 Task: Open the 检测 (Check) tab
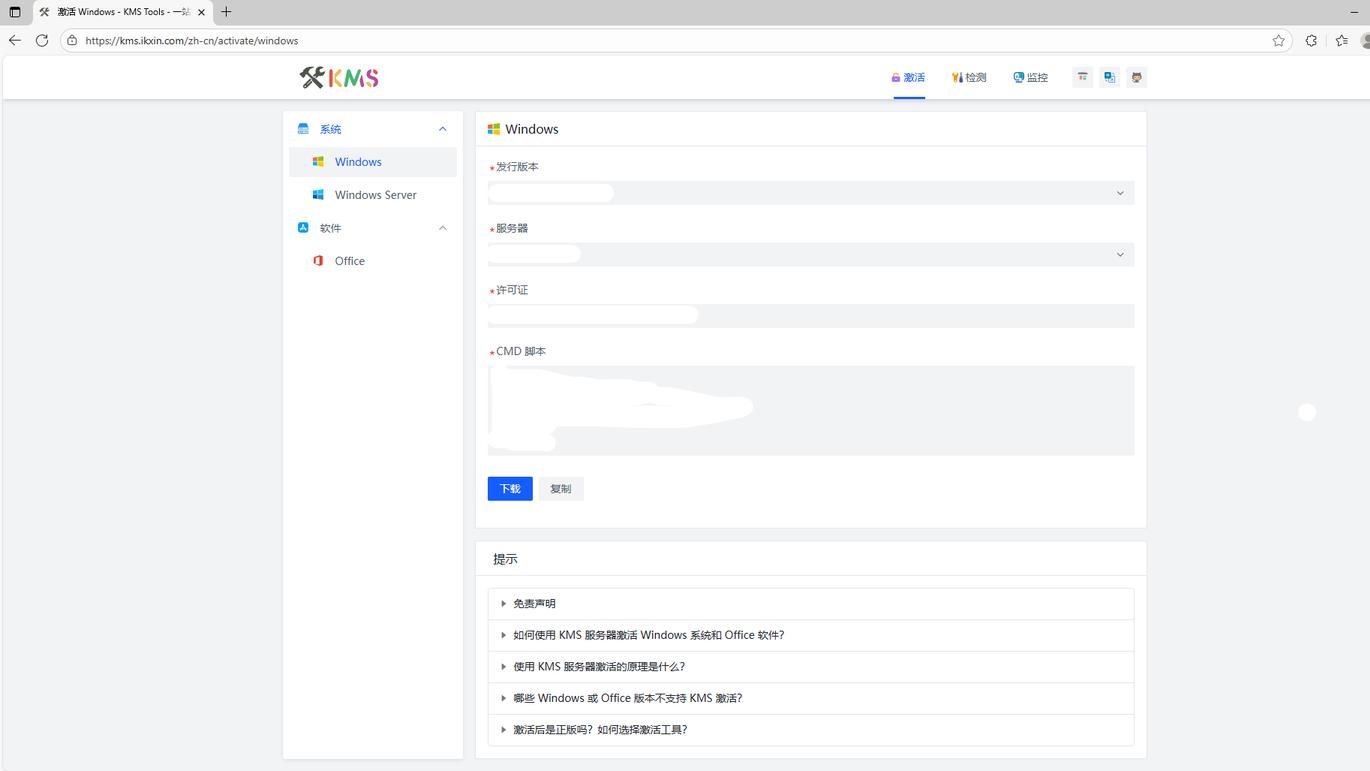[969, 77]
